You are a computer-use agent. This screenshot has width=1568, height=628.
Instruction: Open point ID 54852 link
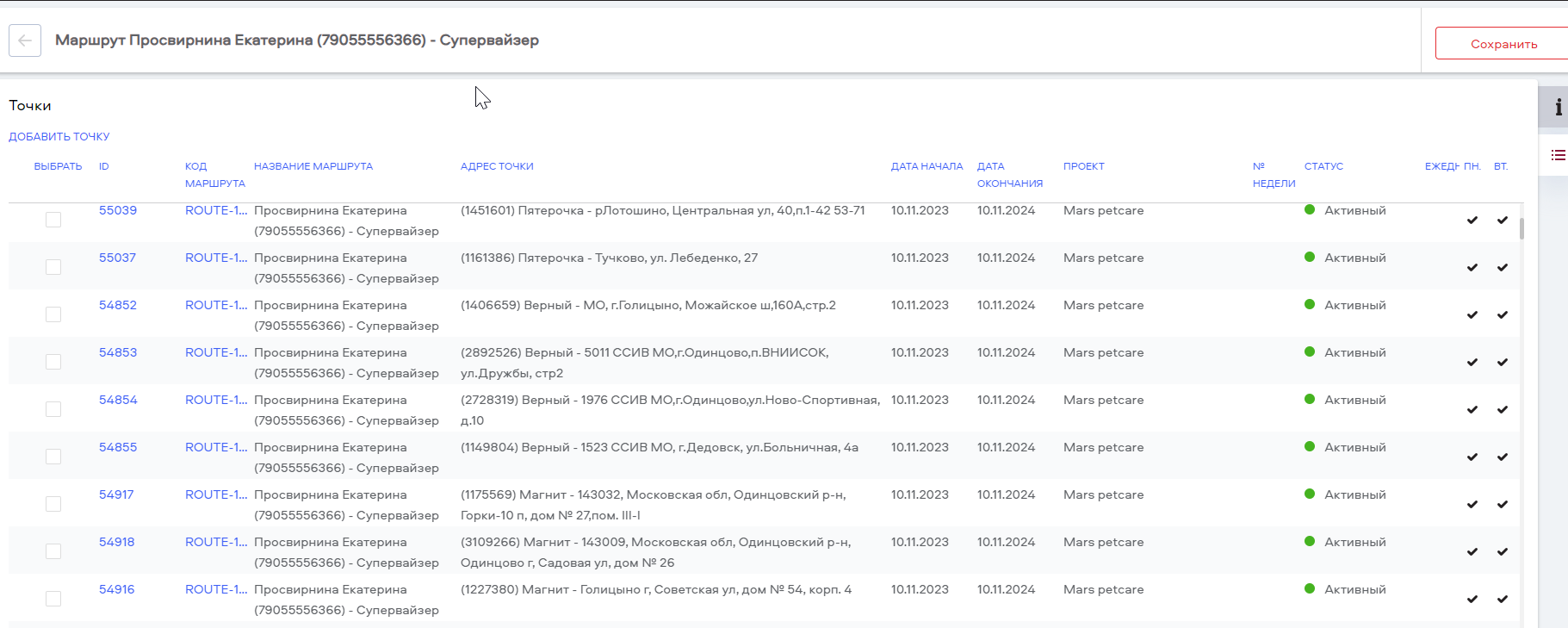[x=118, y=305]
